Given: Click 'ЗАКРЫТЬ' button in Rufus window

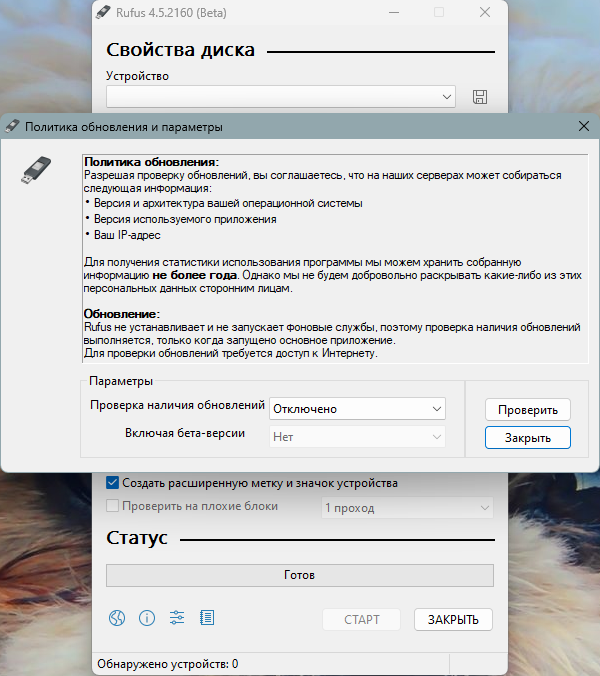Looking at the screenshot, I should pyautogui.click(x=453, y=620).
